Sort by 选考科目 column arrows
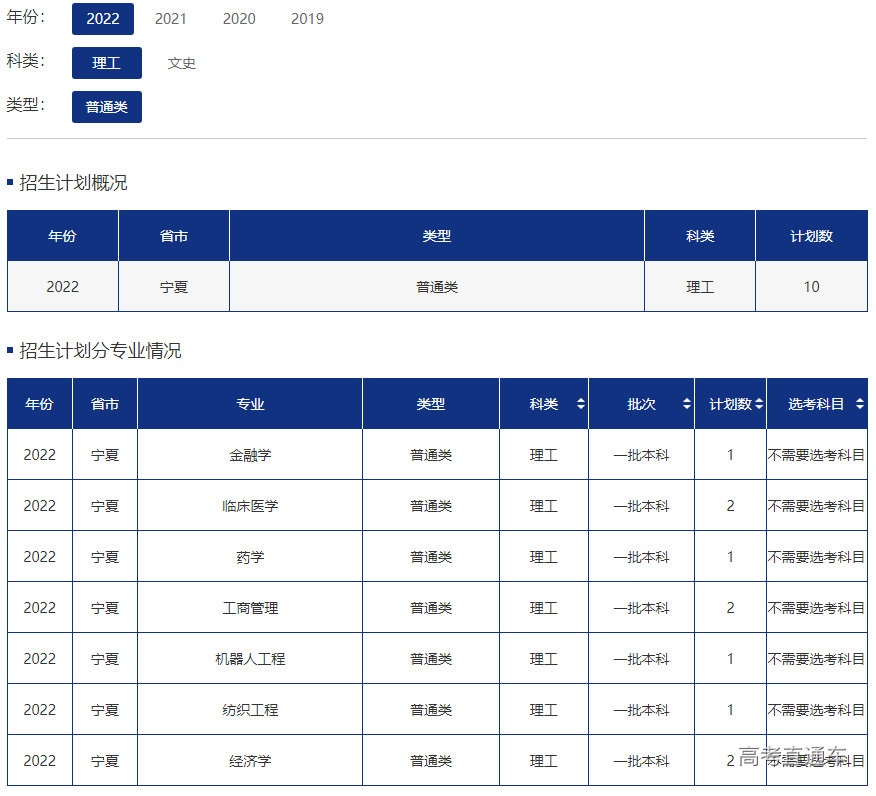This screenshot has height=796, width=876. point(860,404)
